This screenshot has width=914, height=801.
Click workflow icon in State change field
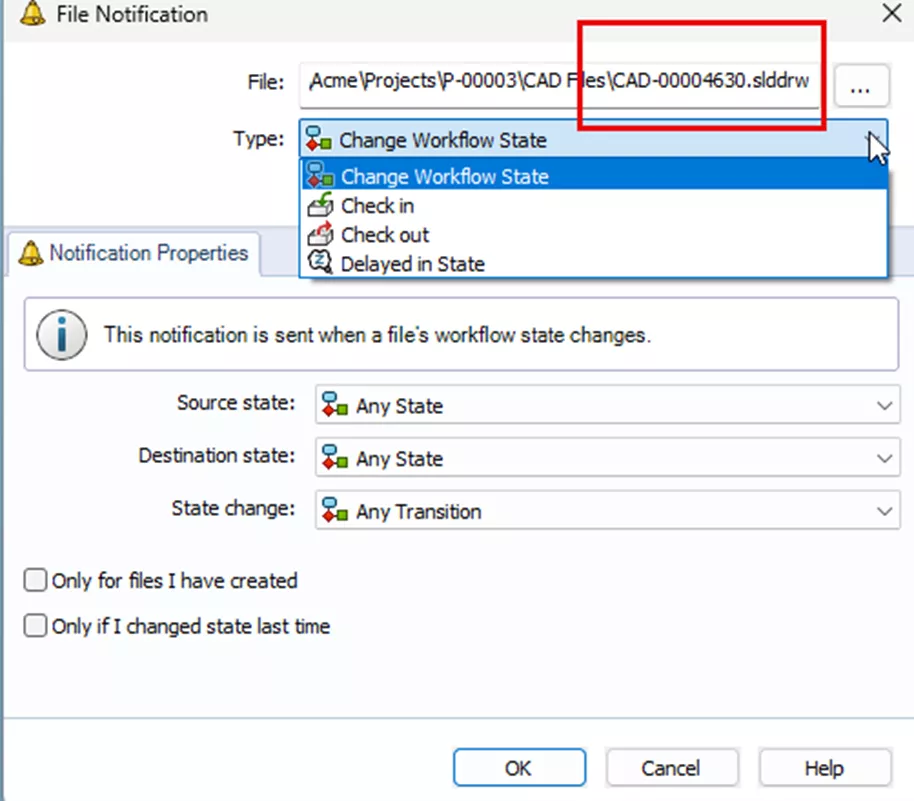[x=335, y=510]
